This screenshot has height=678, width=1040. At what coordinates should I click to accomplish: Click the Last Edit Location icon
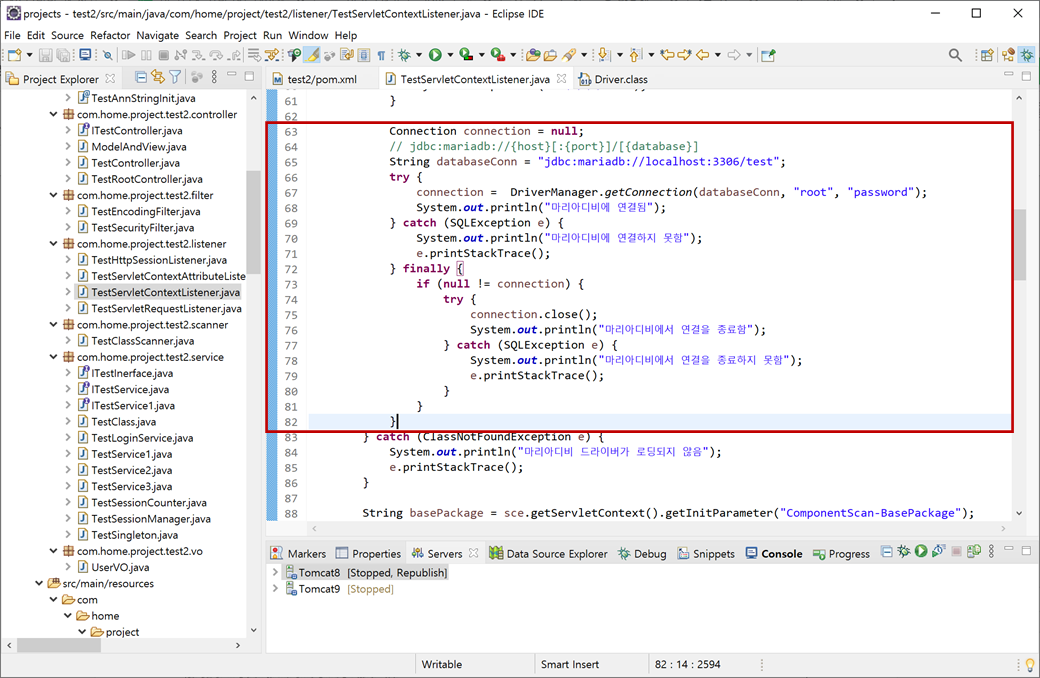pyautogui.click(x=667, y=55)
